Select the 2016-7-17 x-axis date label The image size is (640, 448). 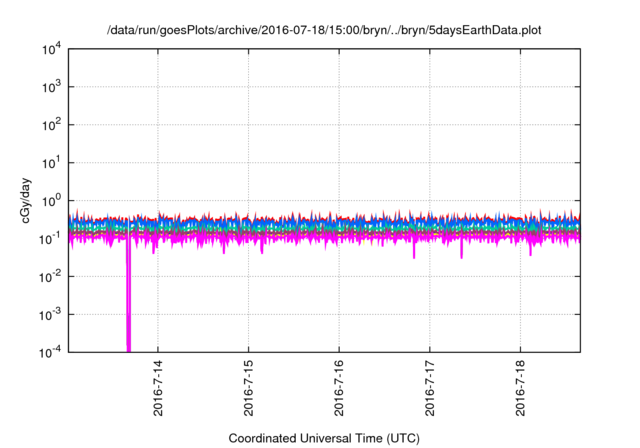coord(430,388)
